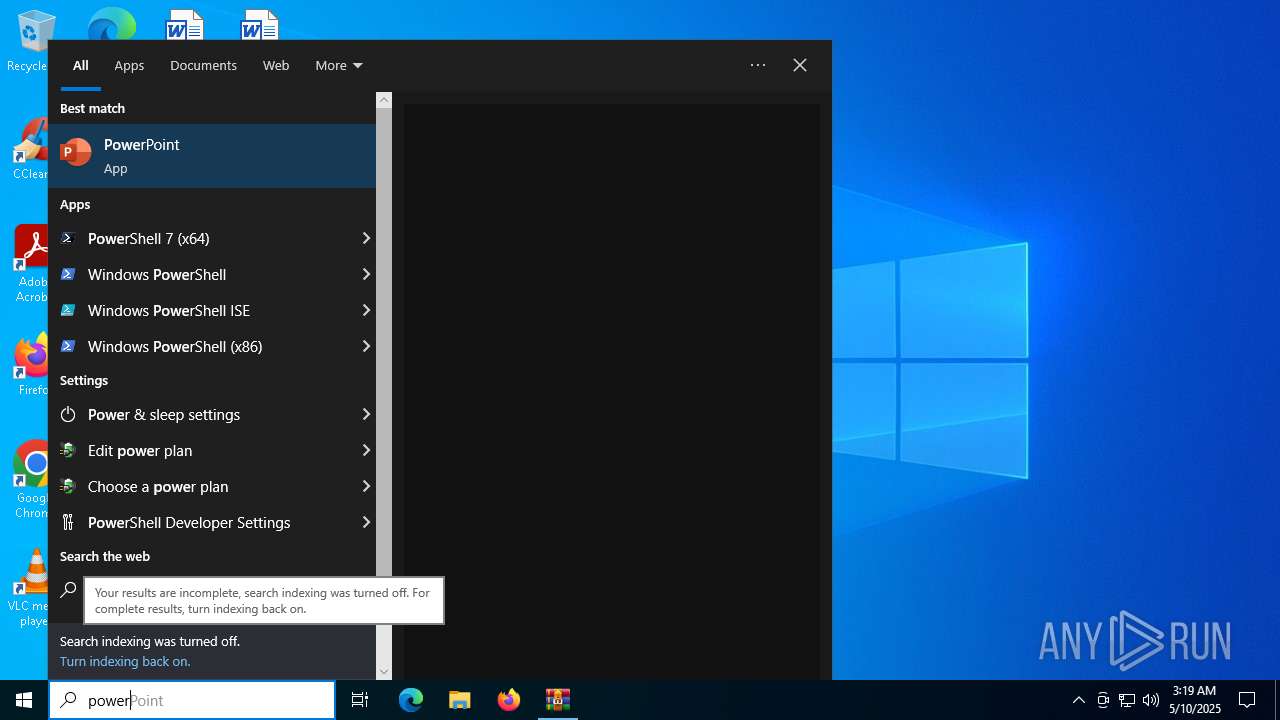Click the Windows PowerShell (x86) icon
This screenshot has height=720, width=1280.
coord(68,346)
